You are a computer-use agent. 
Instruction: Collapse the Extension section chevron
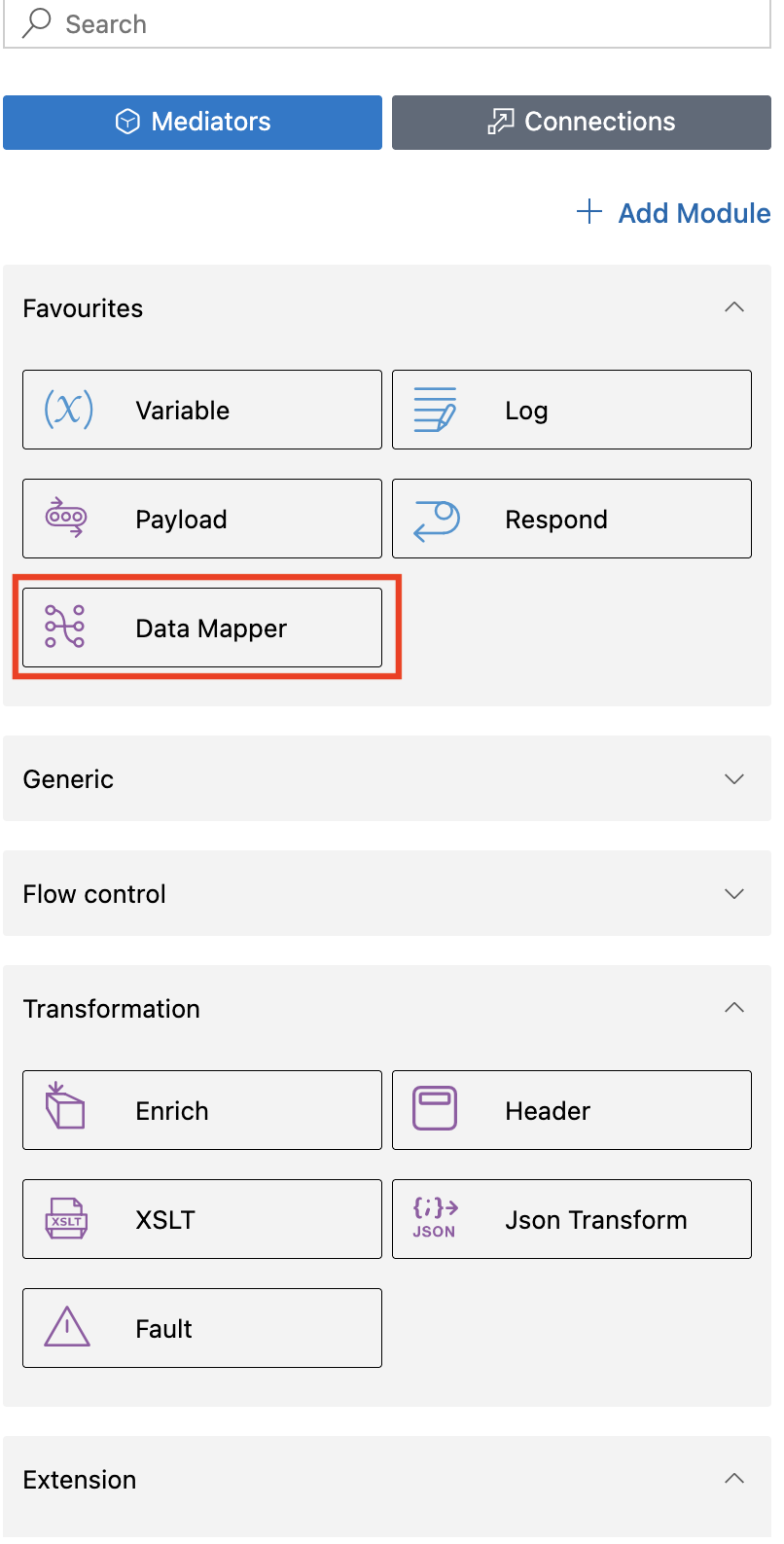(x=734, y=1479)
